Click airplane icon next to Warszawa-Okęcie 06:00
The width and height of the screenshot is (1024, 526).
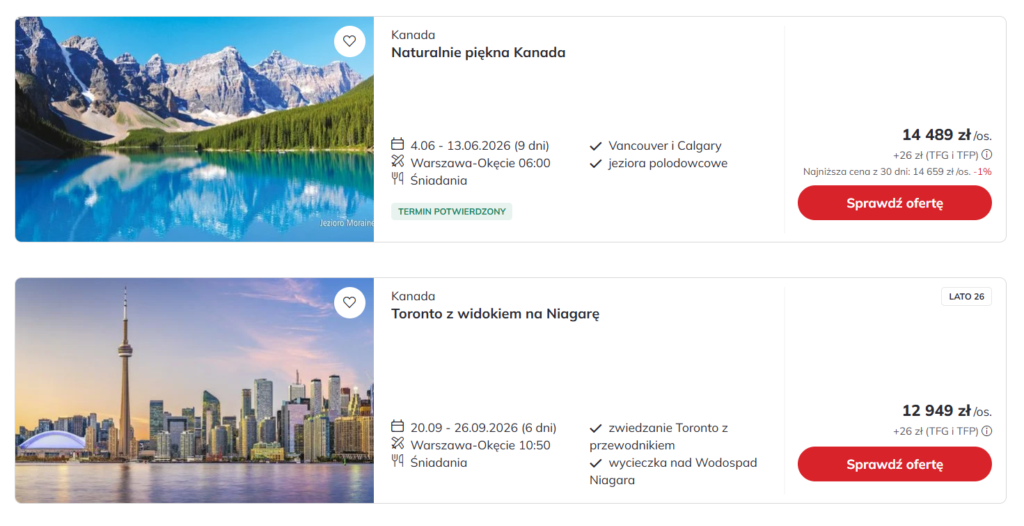click(398, 162)
